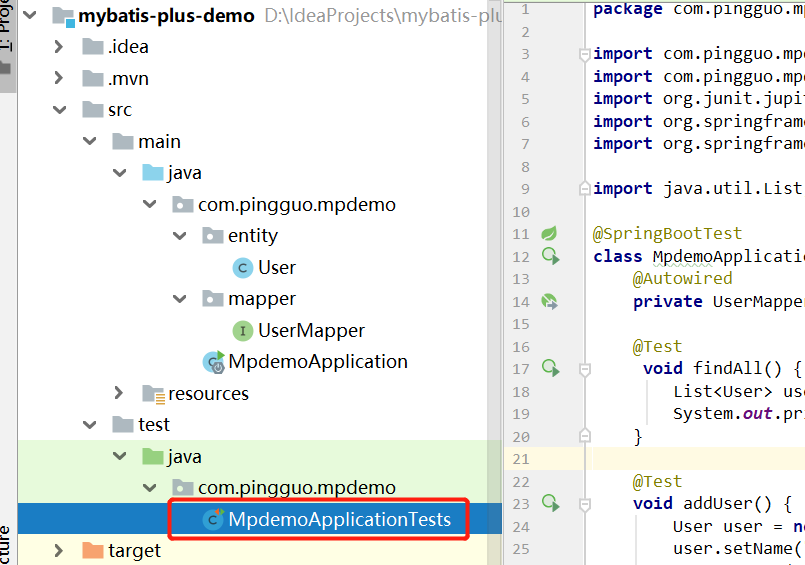This screenshot has height=565, width=805.
Task: Expand the .idea folder
Action: coord(59,47)
